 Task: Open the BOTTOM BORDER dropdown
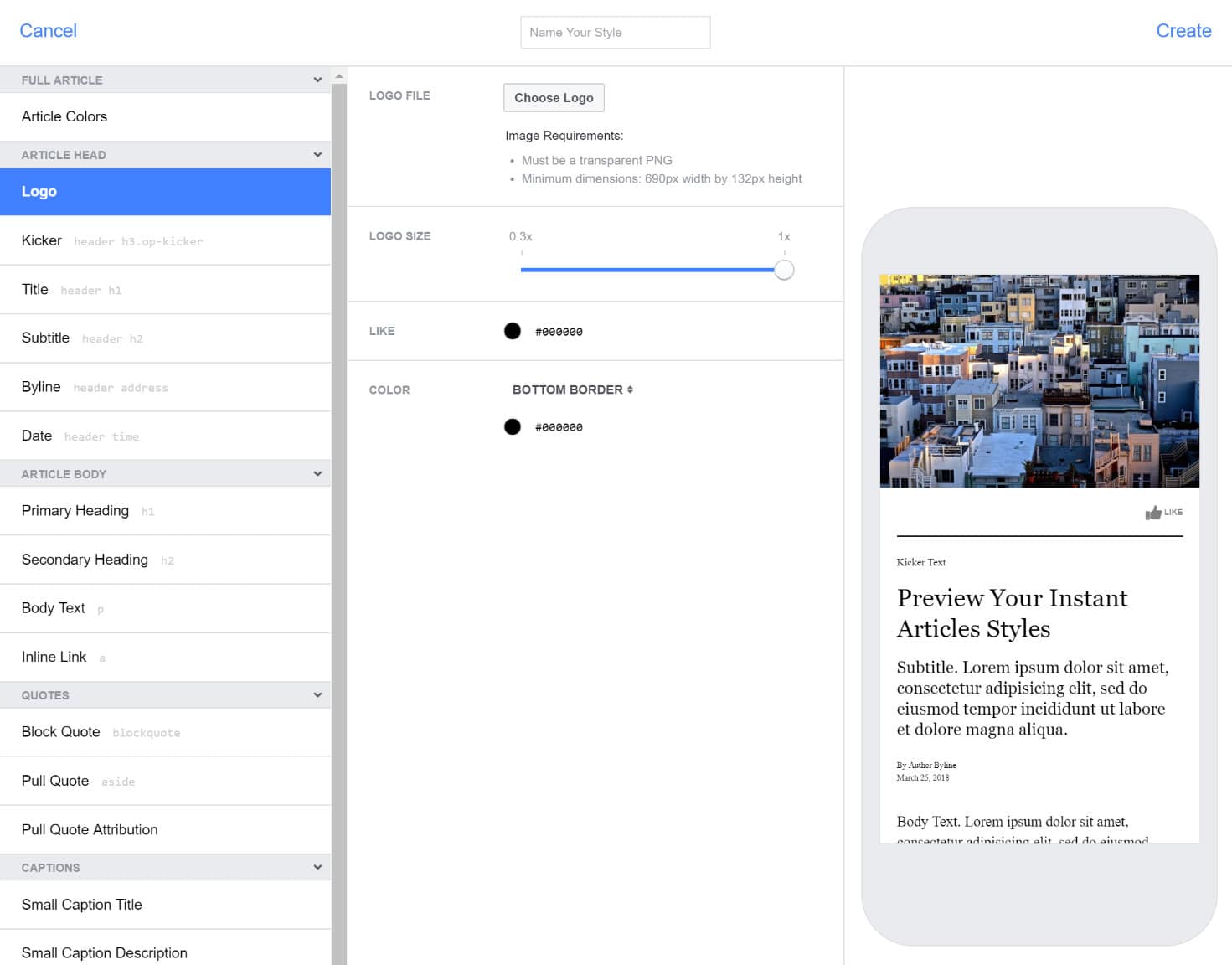pos(573,389)
